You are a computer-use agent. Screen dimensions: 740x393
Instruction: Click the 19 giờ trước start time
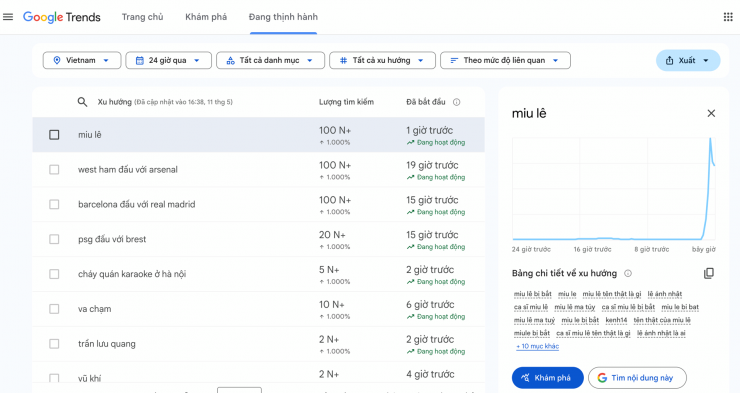coord(432,165)
